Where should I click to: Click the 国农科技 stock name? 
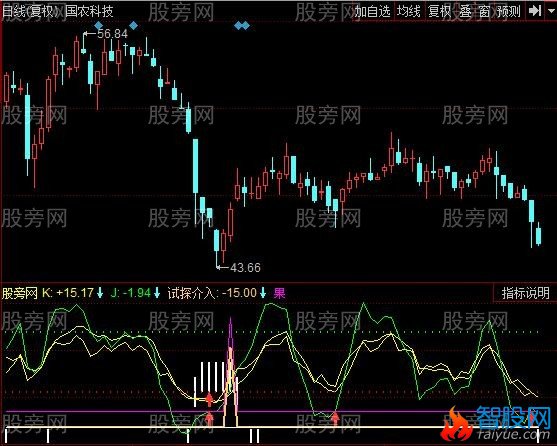coord(89,11)
